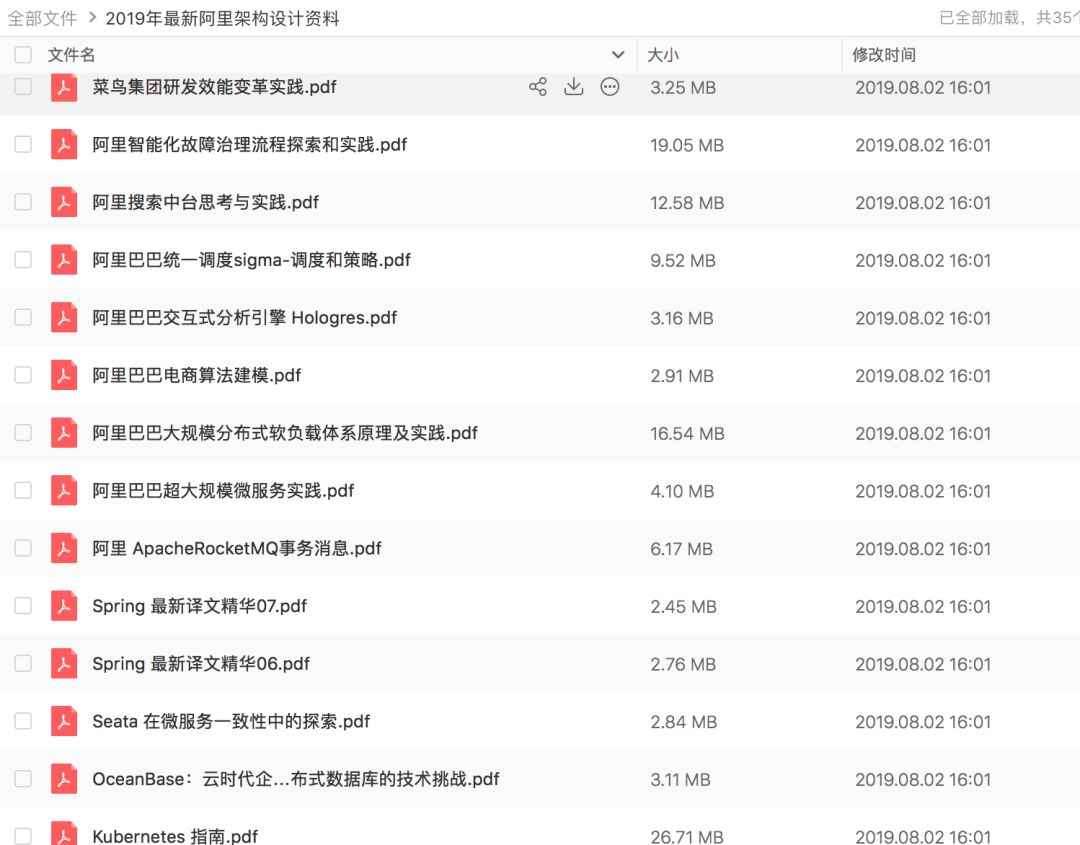Sort by the 修改时间 column header
Image resolution: width=1080 pixels, height=845 pixels.
click(x=884, y=55)
